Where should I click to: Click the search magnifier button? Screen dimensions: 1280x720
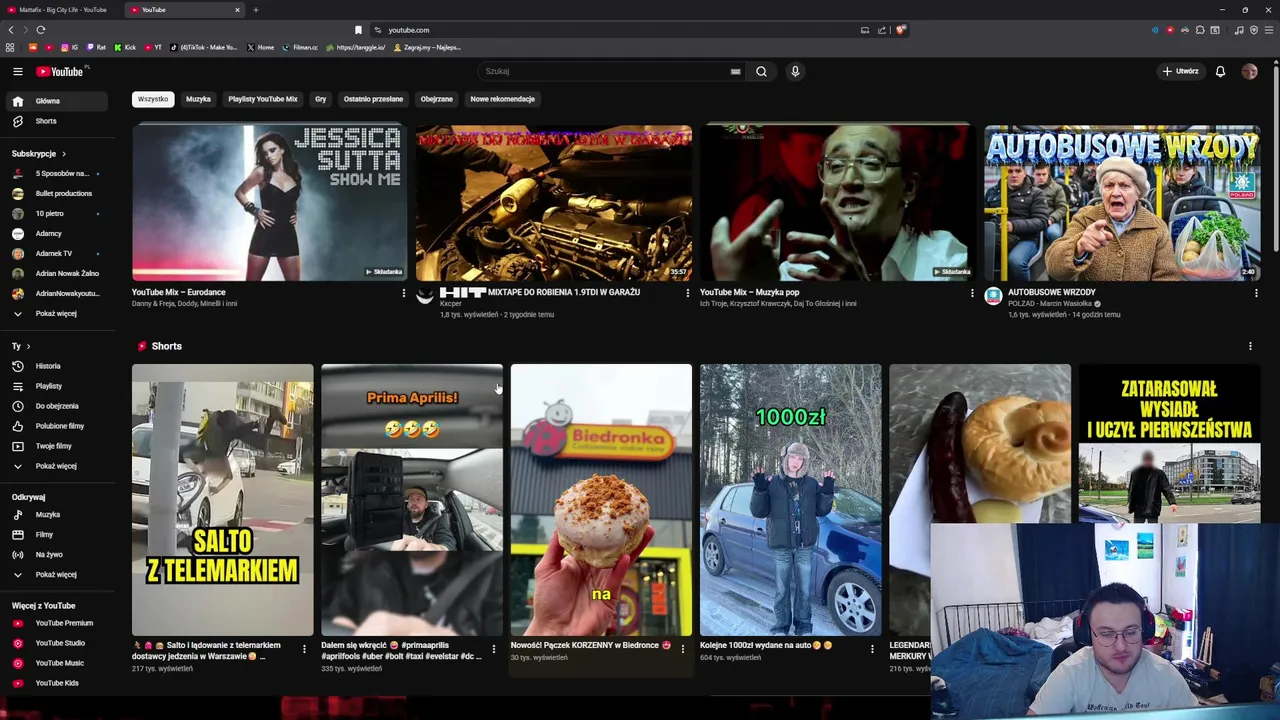point(761,71)
